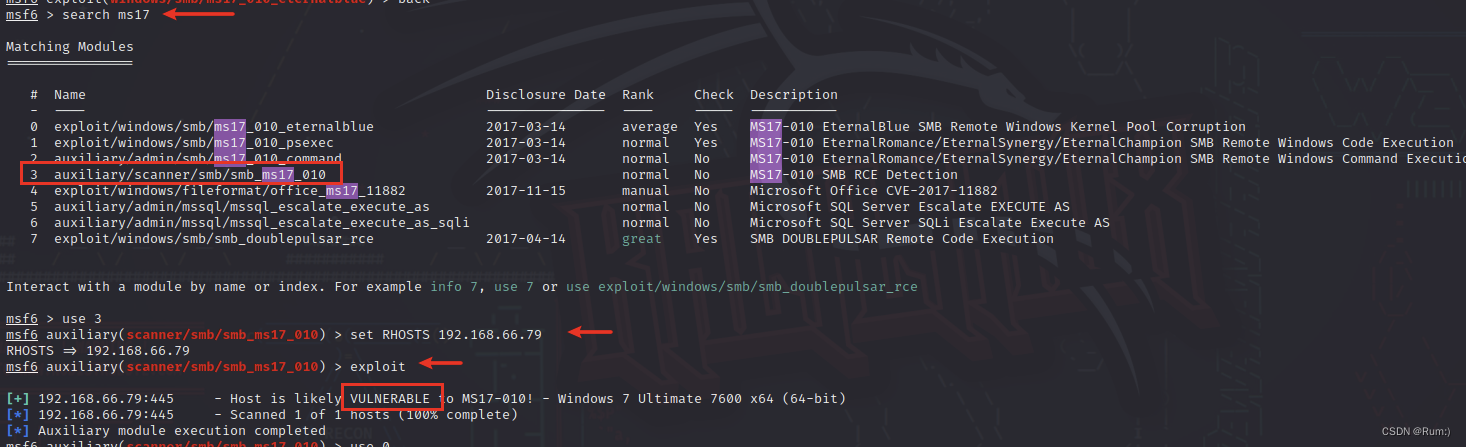Click the 'RHOSTS ⇒ 192.168.66.79' output line
Viewport: 1466px width, 447px height.
pos(98,351)
